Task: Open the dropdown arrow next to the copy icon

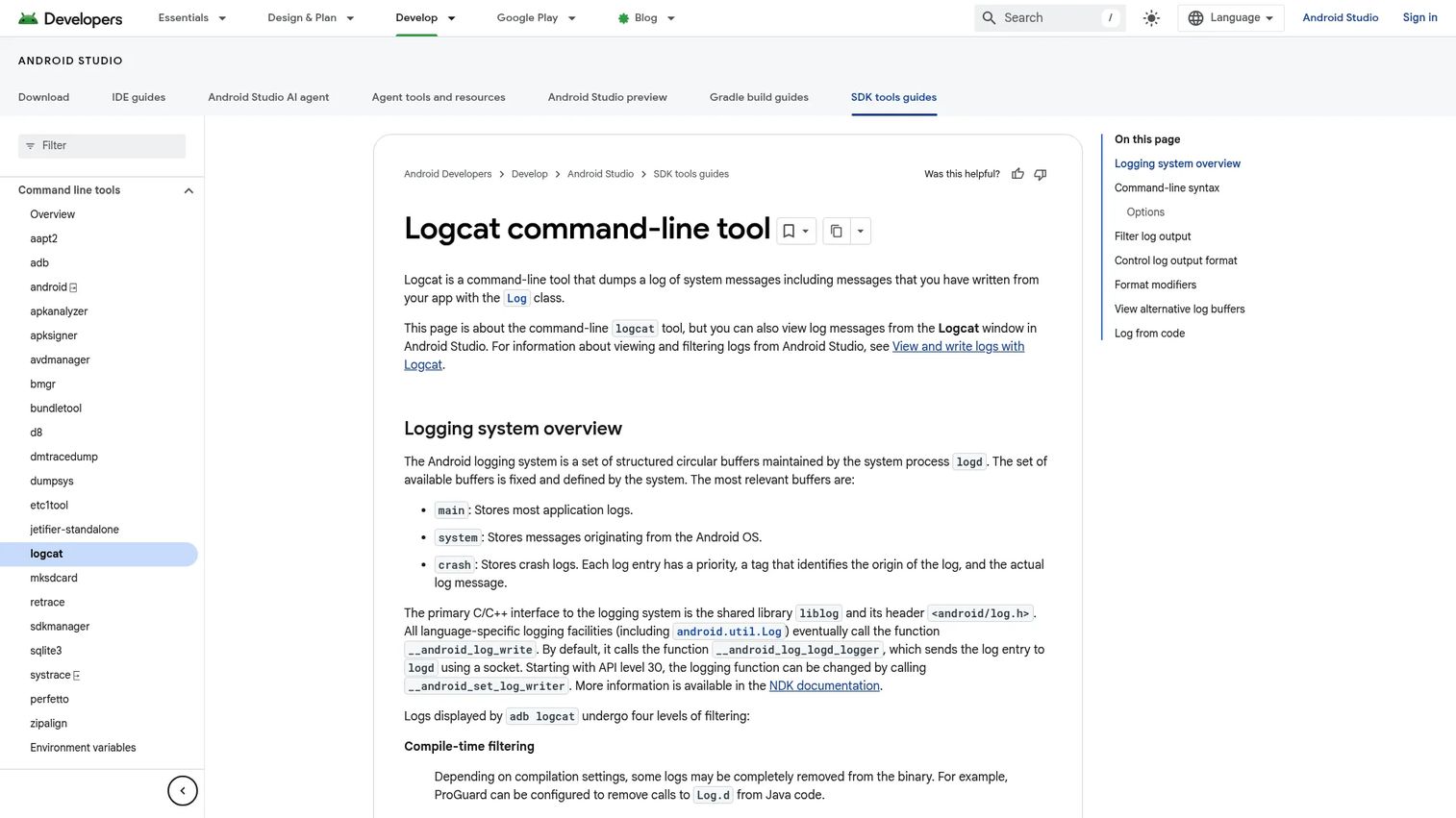Action: (x=861, y=231)
